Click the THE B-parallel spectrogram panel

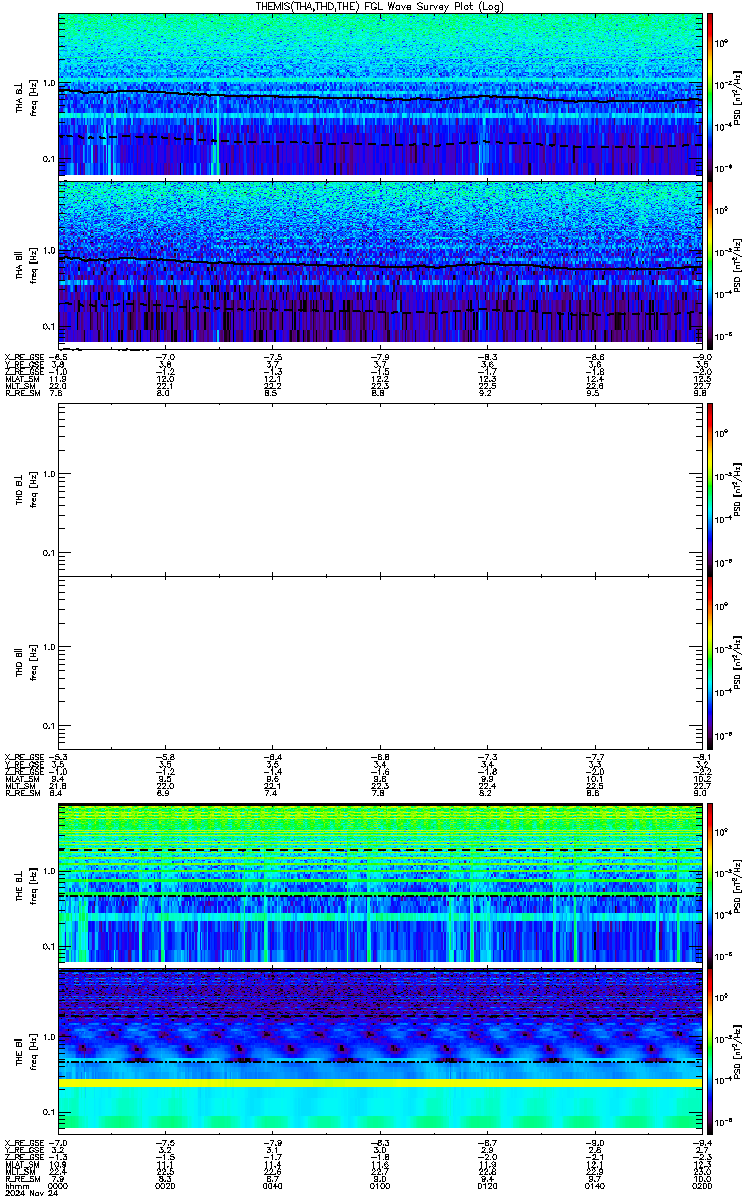coord(381,1049)
